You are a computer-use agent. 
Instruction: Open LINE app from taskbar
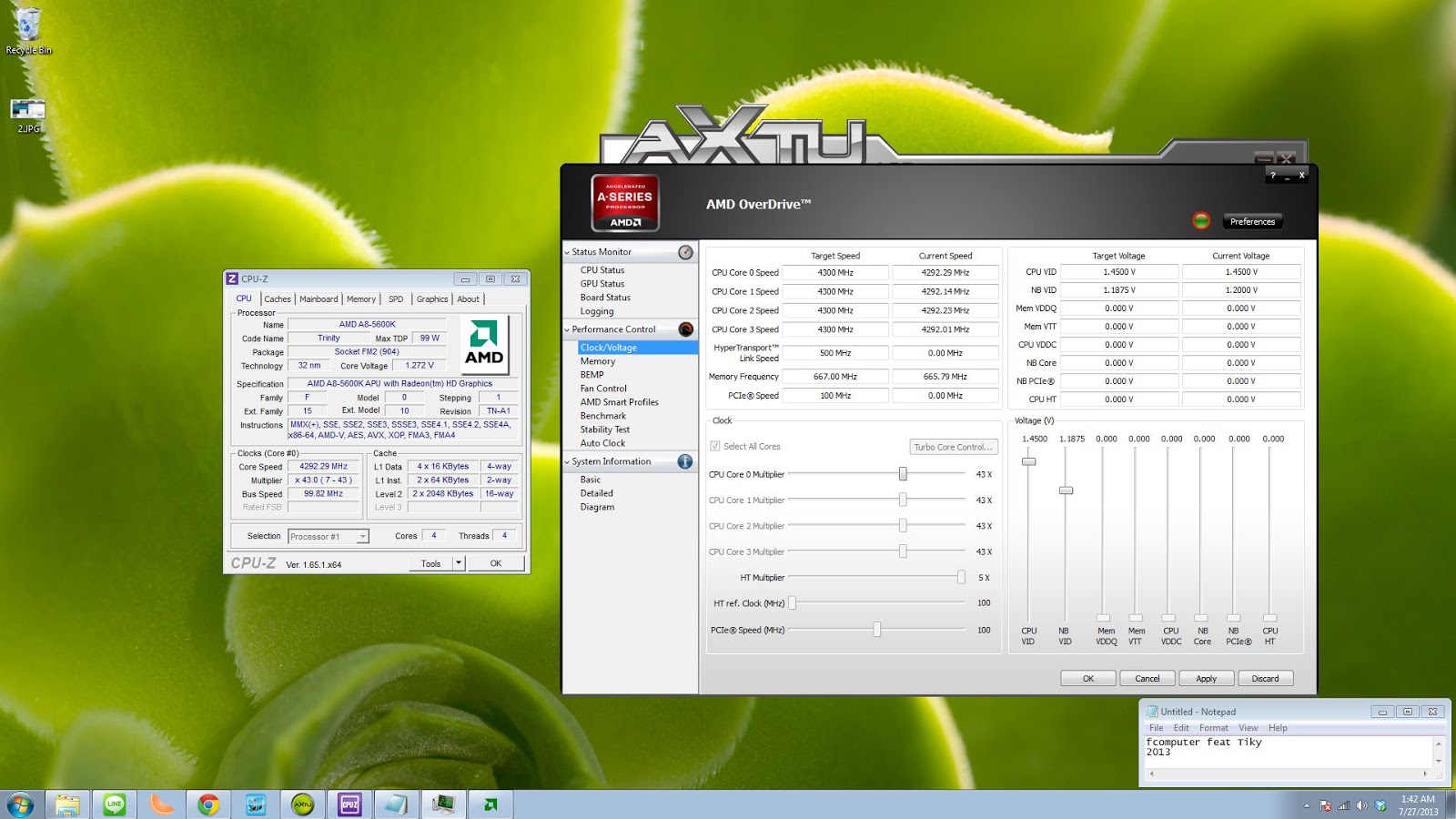(115, 804)
